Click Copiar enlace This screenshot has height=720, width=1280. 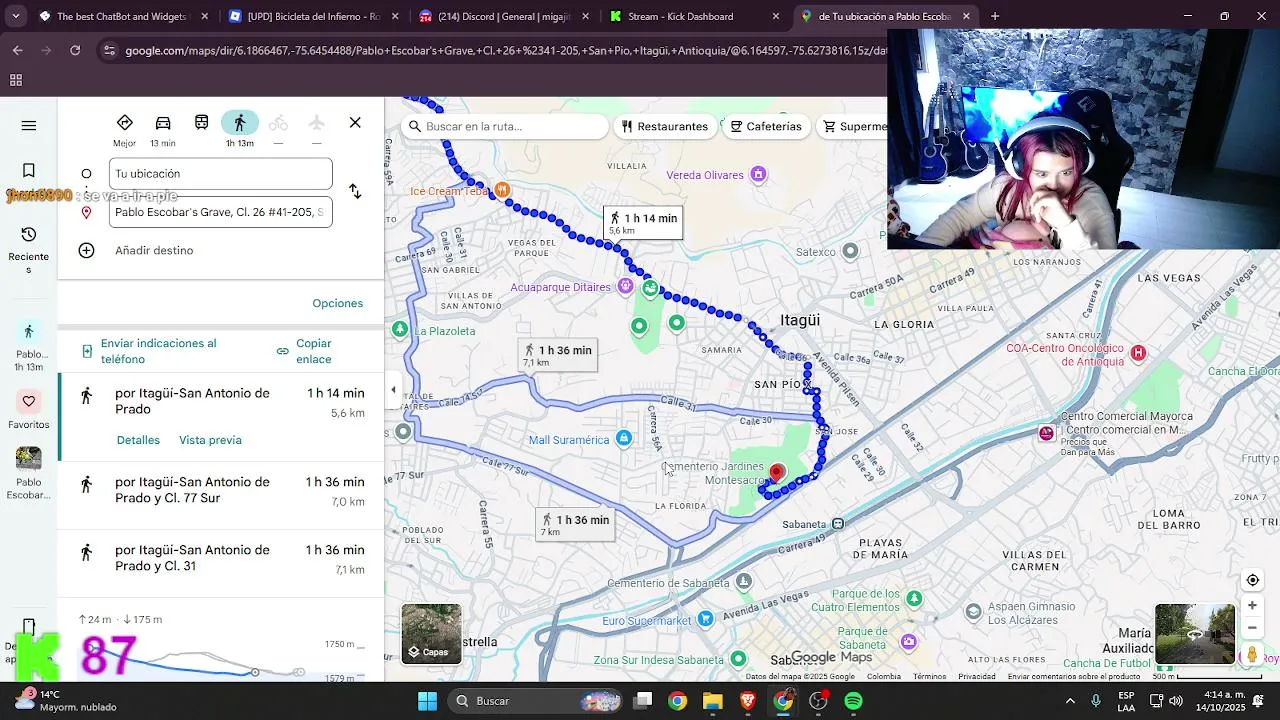[306, 351]
